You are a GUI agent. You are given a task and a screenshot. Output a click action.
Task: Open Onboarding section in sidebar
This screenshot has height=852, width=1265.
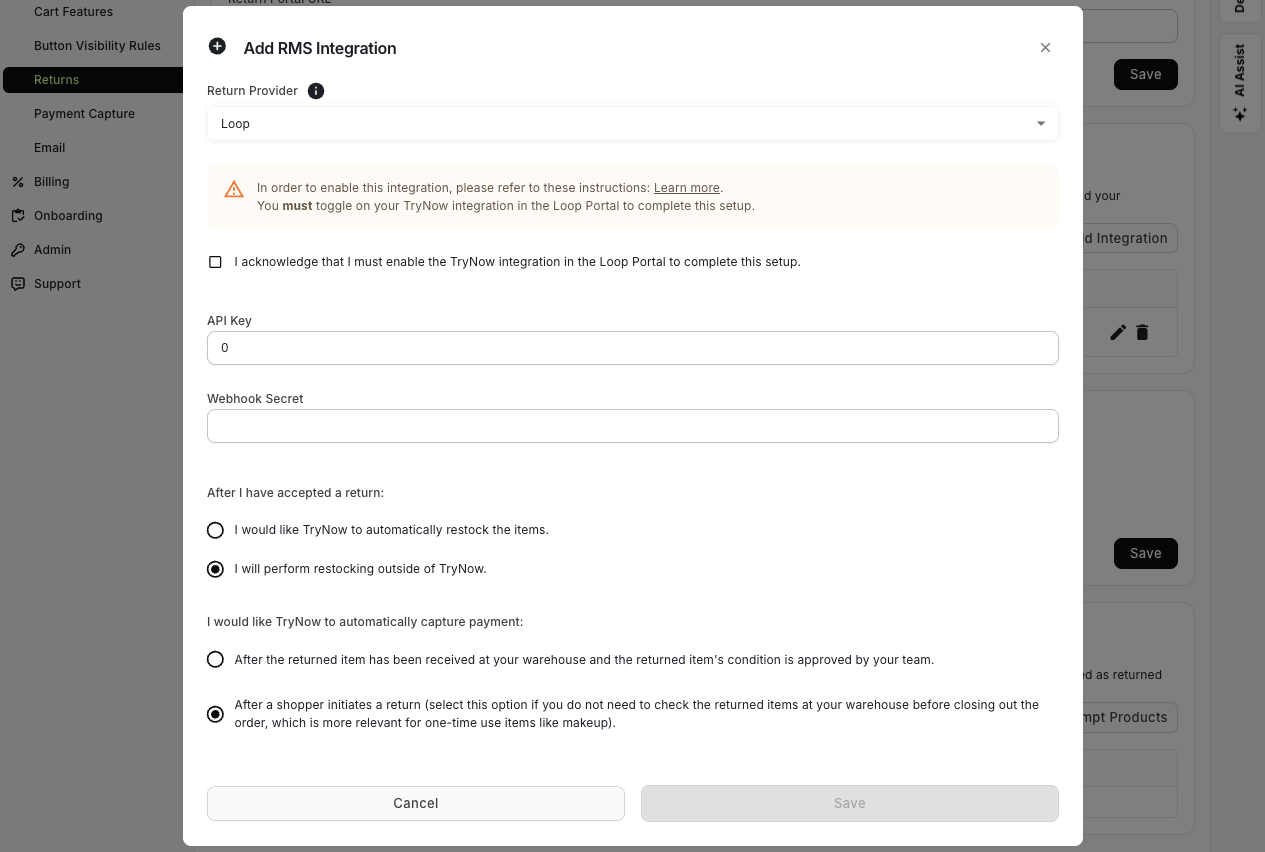(68, 216)
